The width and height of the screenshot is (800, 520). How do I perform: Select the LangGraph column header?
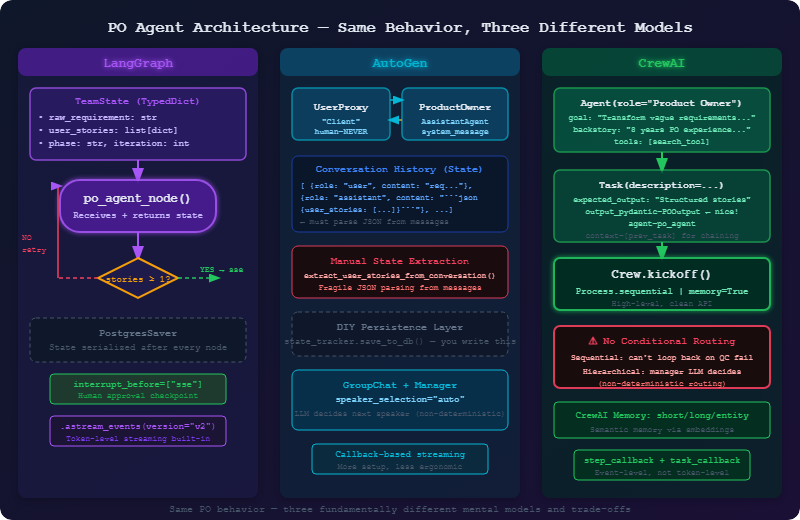(x=138, y=63)
